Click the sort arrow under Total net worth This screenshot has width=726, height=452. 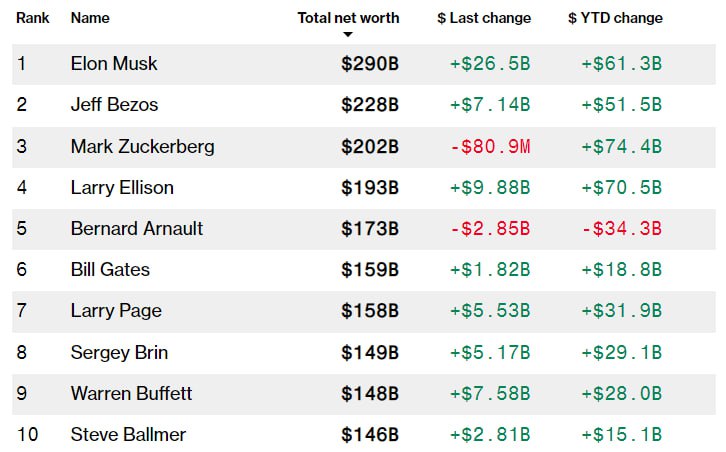click(x=348, y=35)
